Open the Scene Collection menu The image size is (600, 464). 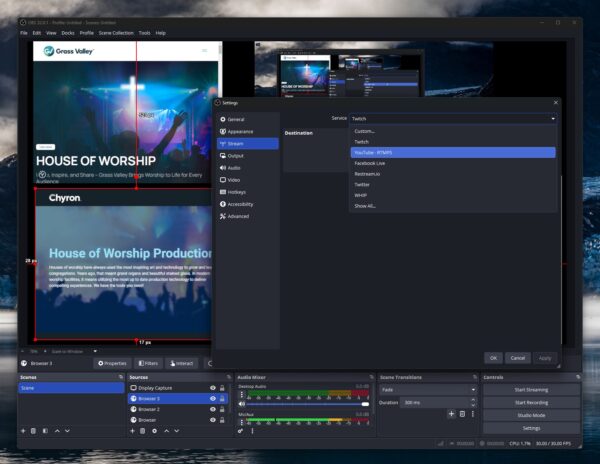[x=116, y=33]
